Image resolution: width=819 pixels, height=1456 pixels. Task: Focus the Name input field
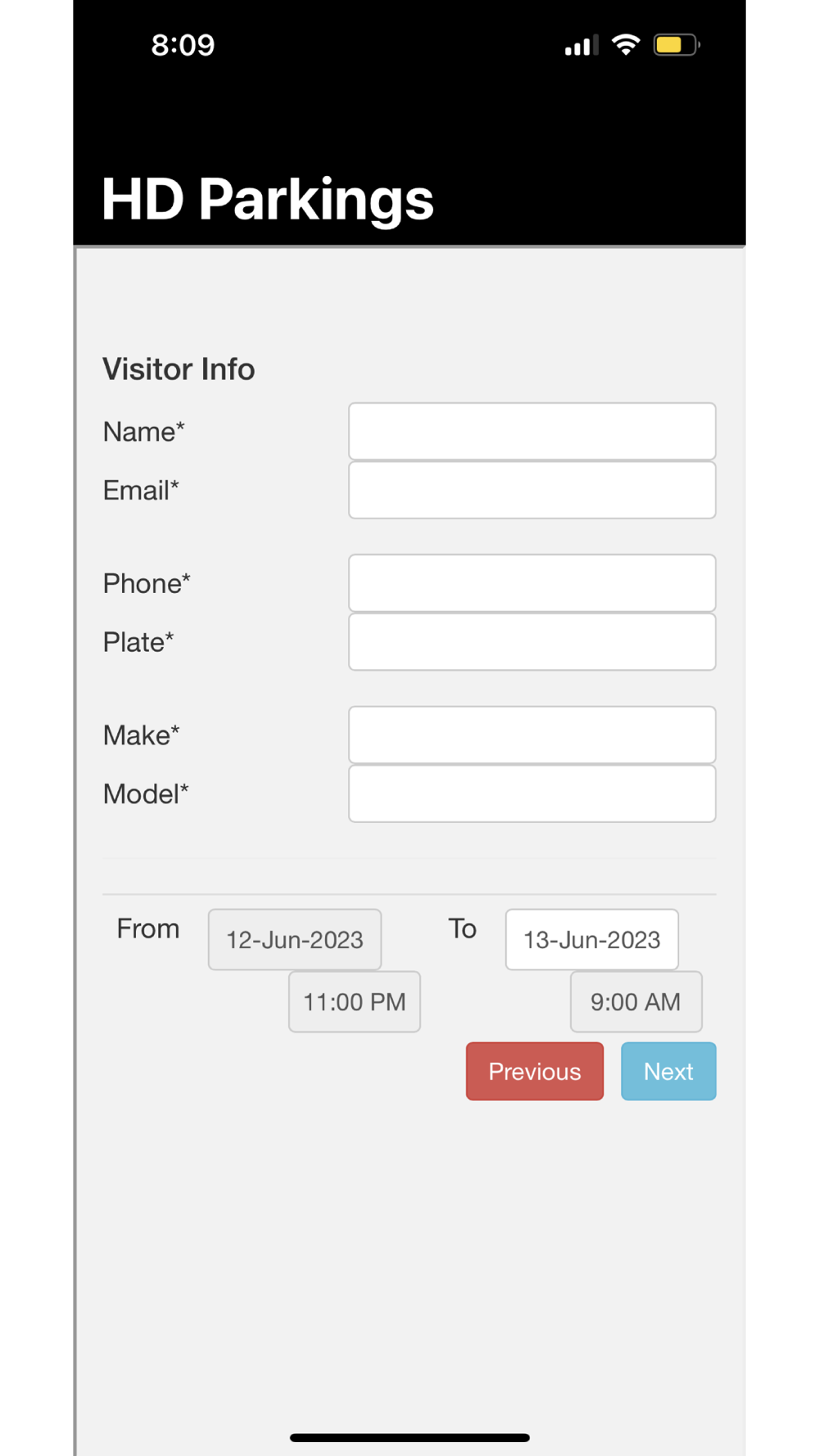click(x=532, y=431)
